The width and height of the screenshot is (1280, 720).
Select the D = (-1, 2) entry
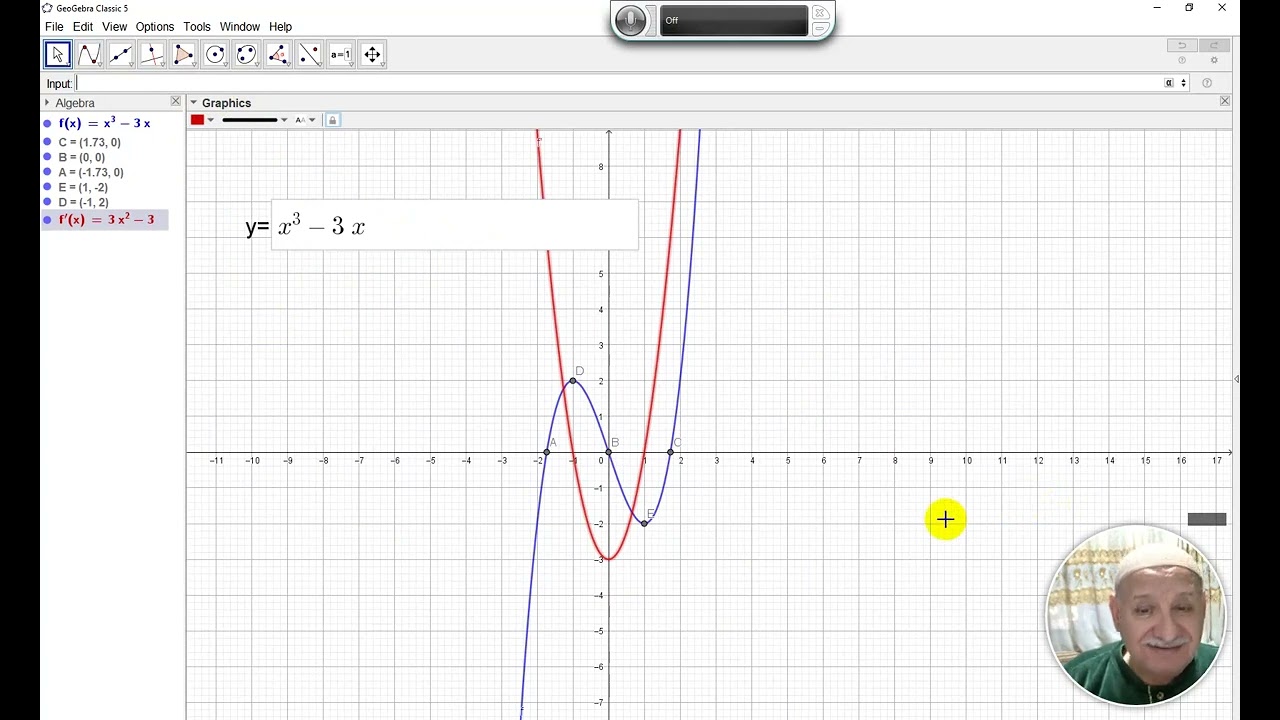(x=83, y=202)
